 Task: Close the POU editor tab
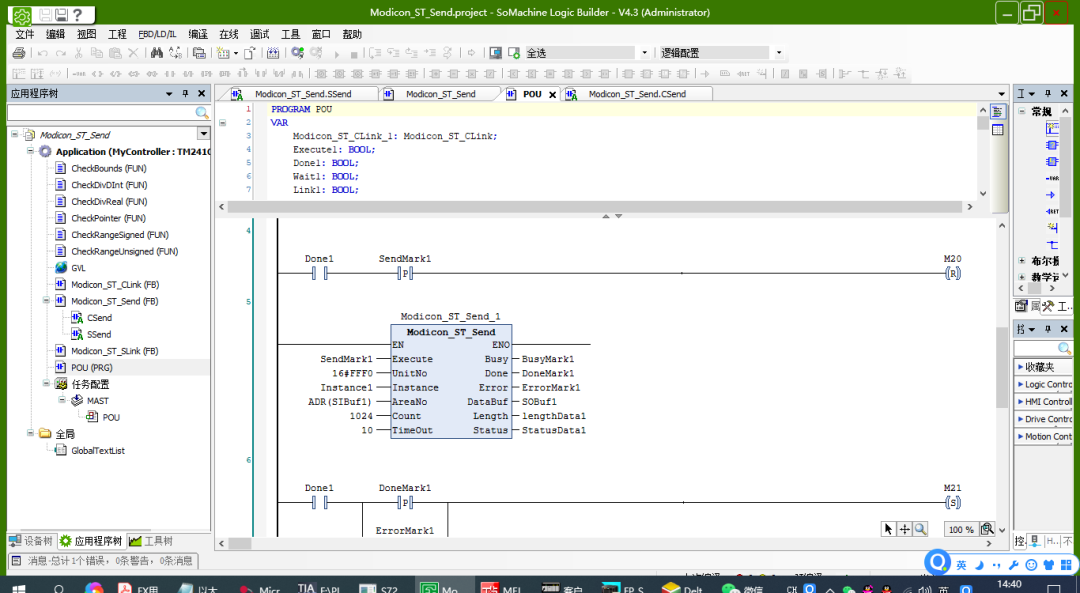click(x=552, y=95)
